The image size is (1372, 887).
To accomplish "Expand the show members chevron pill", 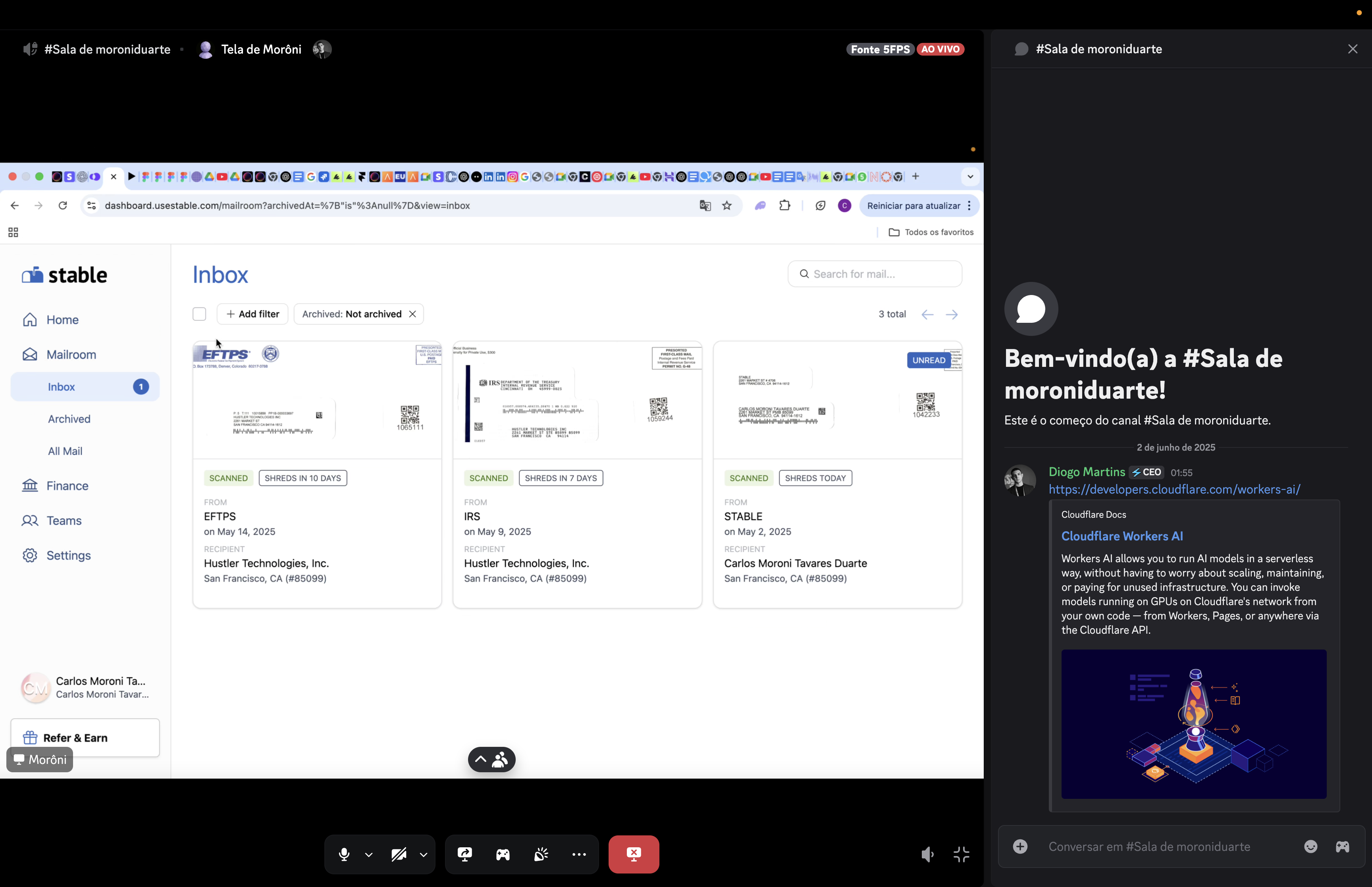I will point(491,760).
